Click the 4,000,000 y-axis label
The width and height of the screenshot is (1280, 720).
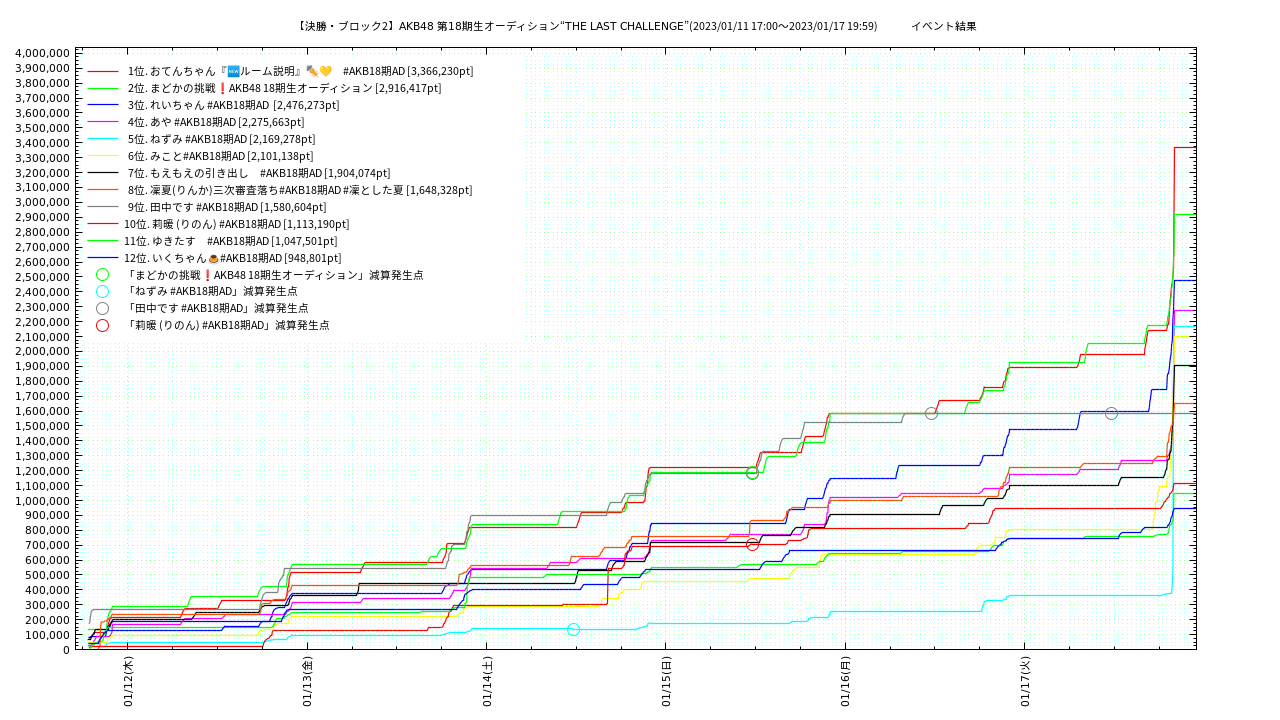43,53
